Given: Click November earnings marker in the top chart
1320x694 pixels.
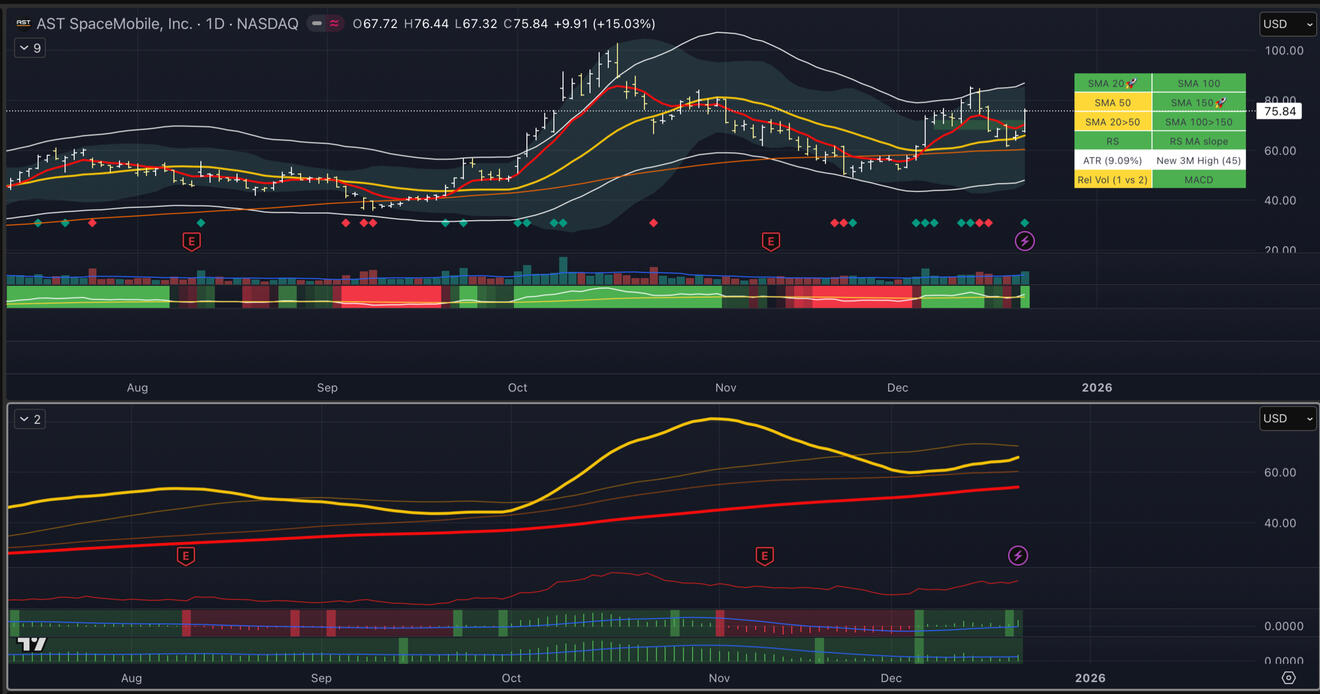Looking at the screenshot, I should [770, 240].
